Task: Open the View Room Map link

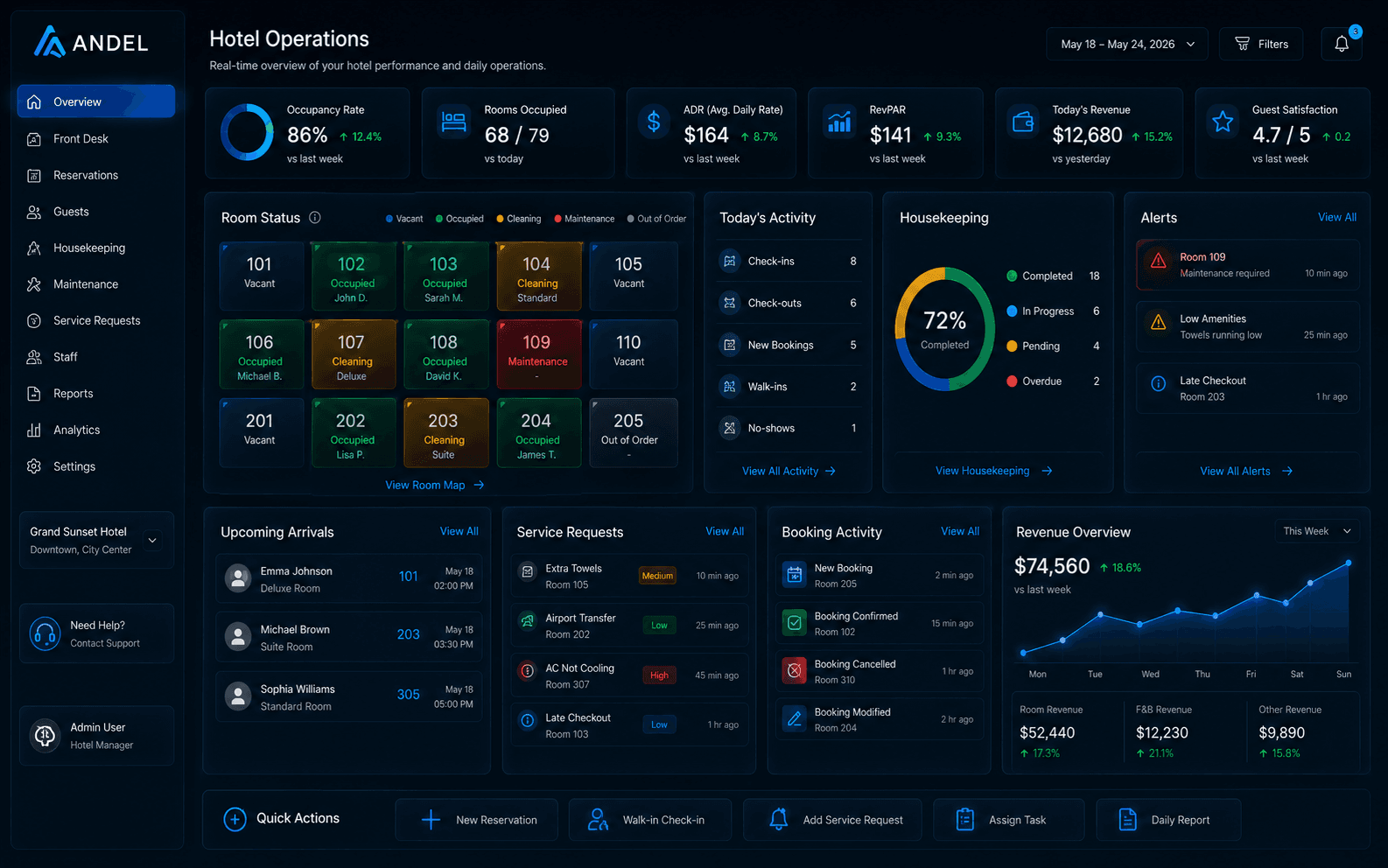Action: coord(435,485)
